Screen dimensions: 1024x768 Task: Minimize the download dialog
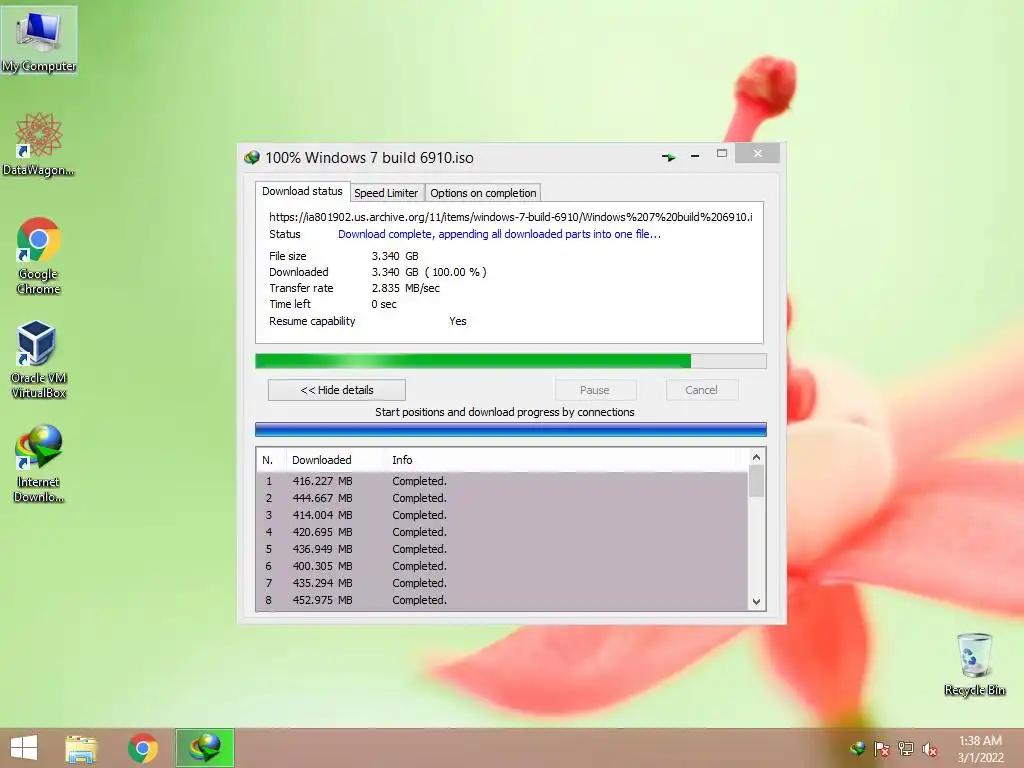click(x=695, y=155)
